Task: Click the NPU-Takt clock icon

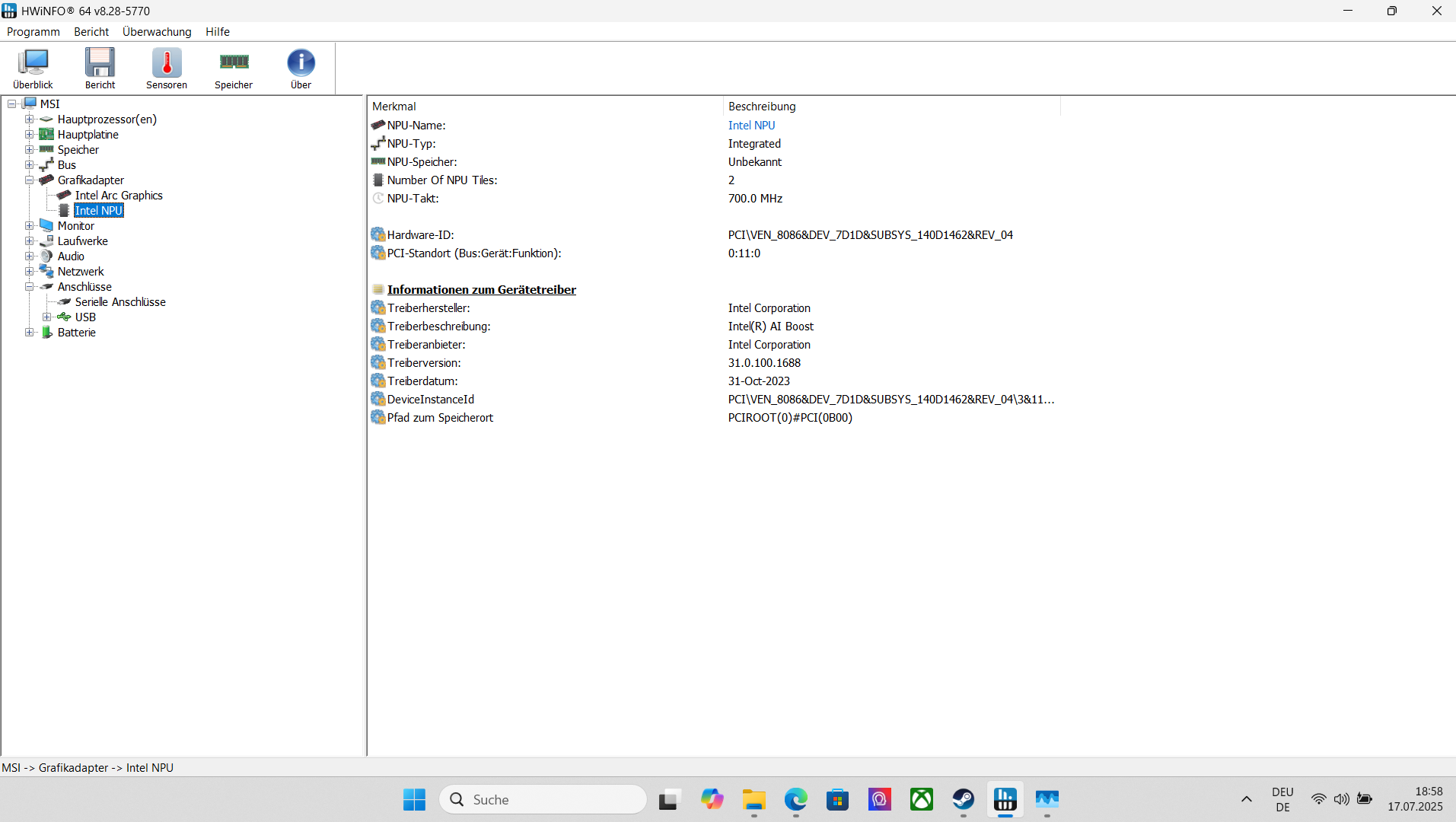Action: click(378, 198)
